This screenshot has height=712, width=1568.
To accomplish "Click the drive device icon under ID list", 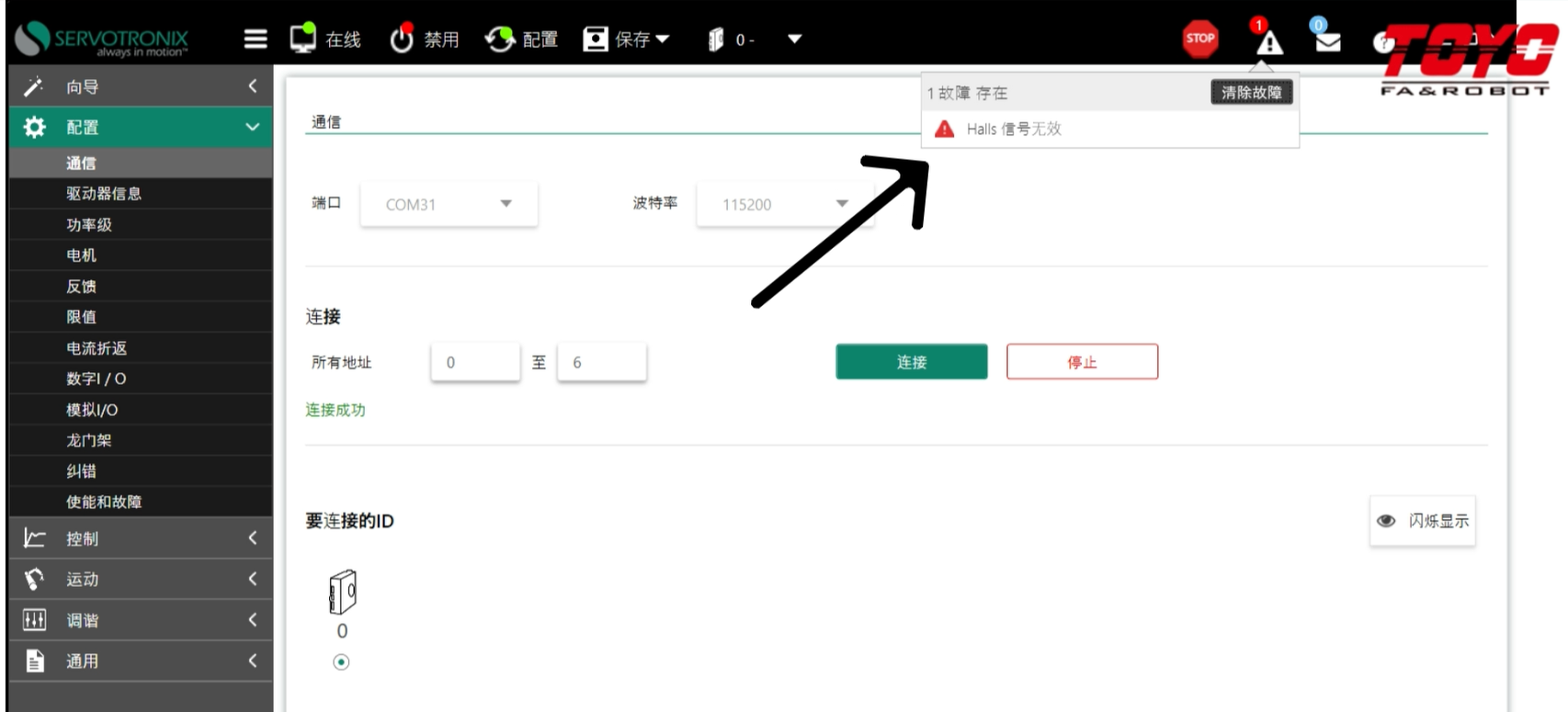I will [342, 593].
